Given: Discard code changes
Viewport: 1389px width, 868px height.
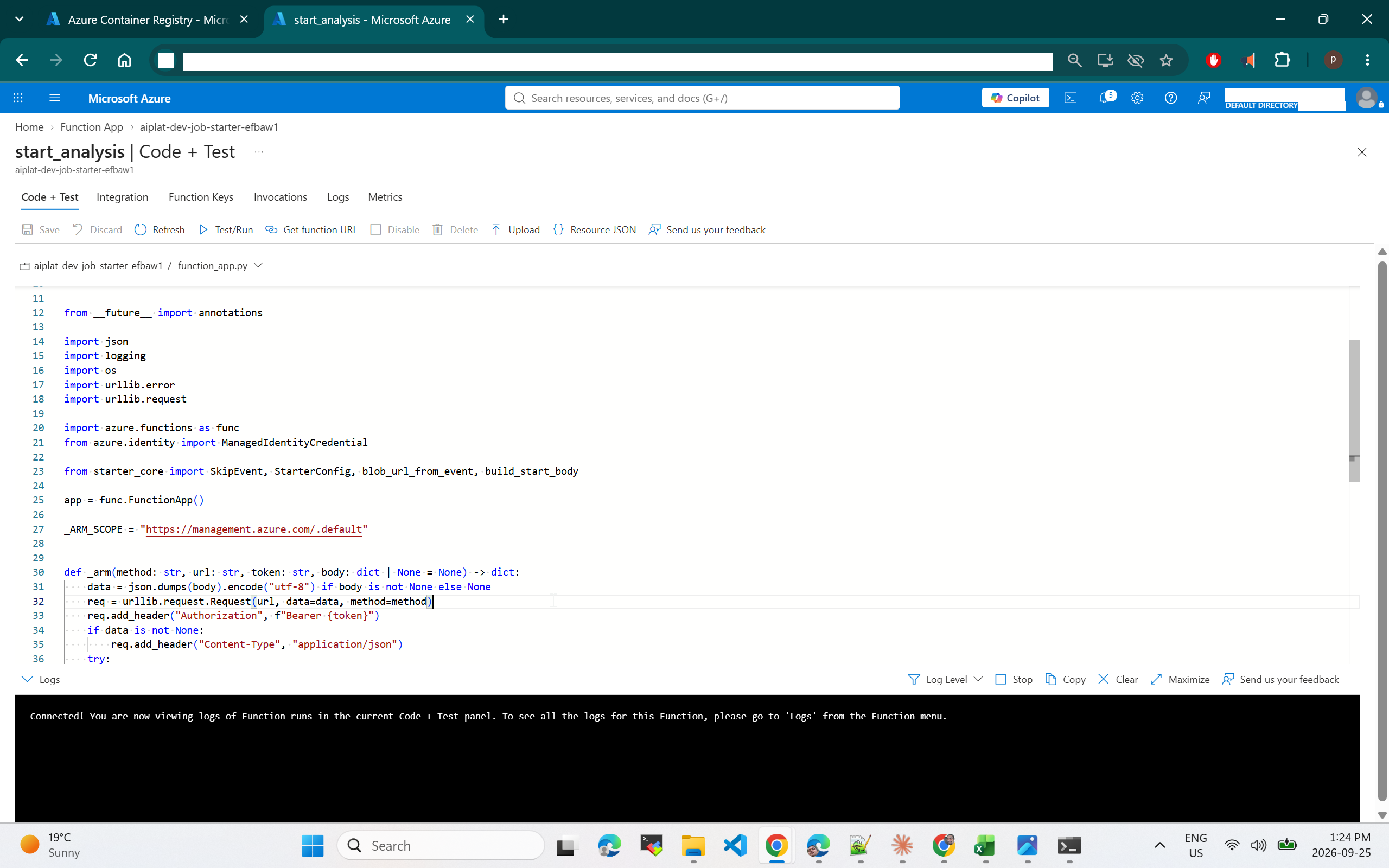Looking at the screenshot, I should 98,229.
